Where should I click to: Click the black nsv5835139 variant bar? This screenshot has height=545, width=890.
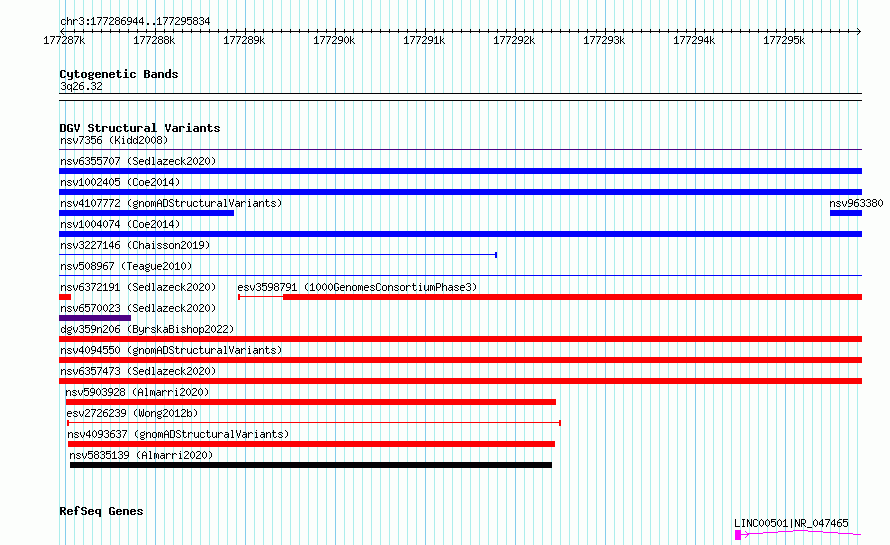[310, 465]
